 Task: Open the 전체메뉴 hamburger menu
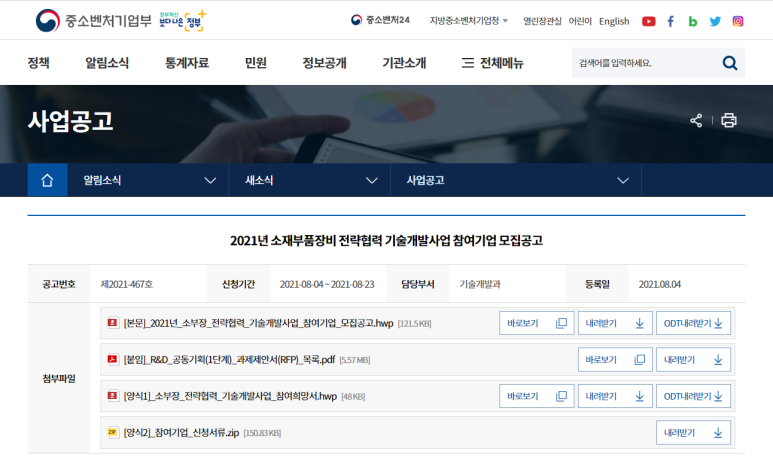[x=492, y=63]
